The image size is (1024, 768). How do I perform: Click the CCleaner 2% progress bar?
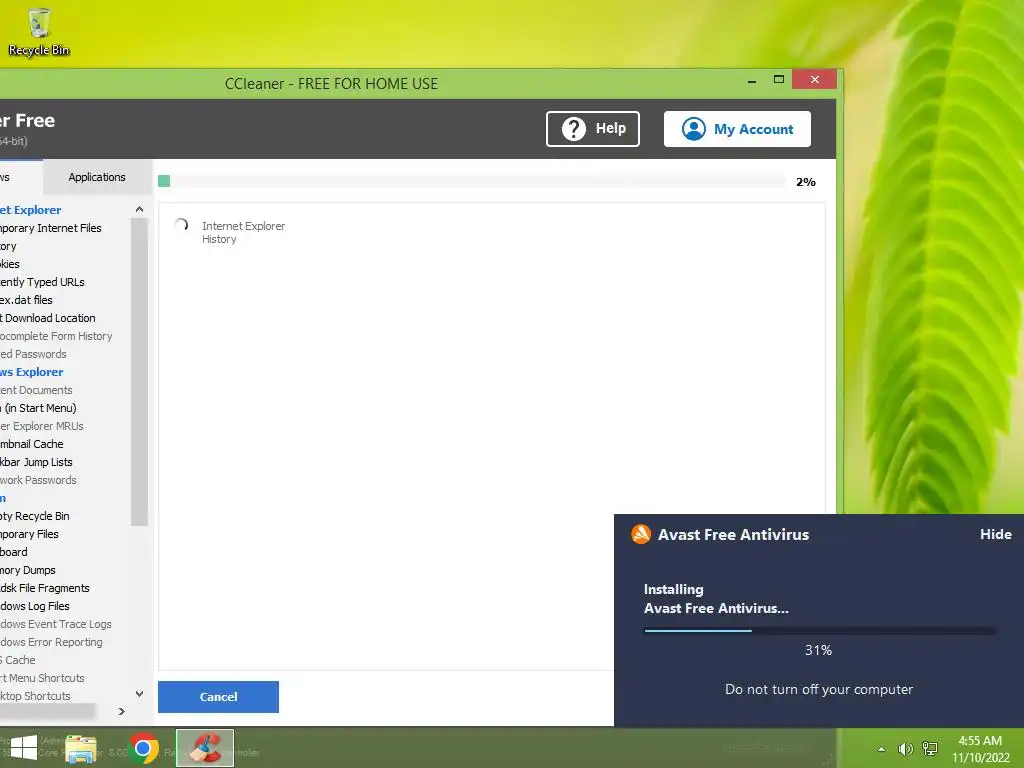tap(472, 181)
